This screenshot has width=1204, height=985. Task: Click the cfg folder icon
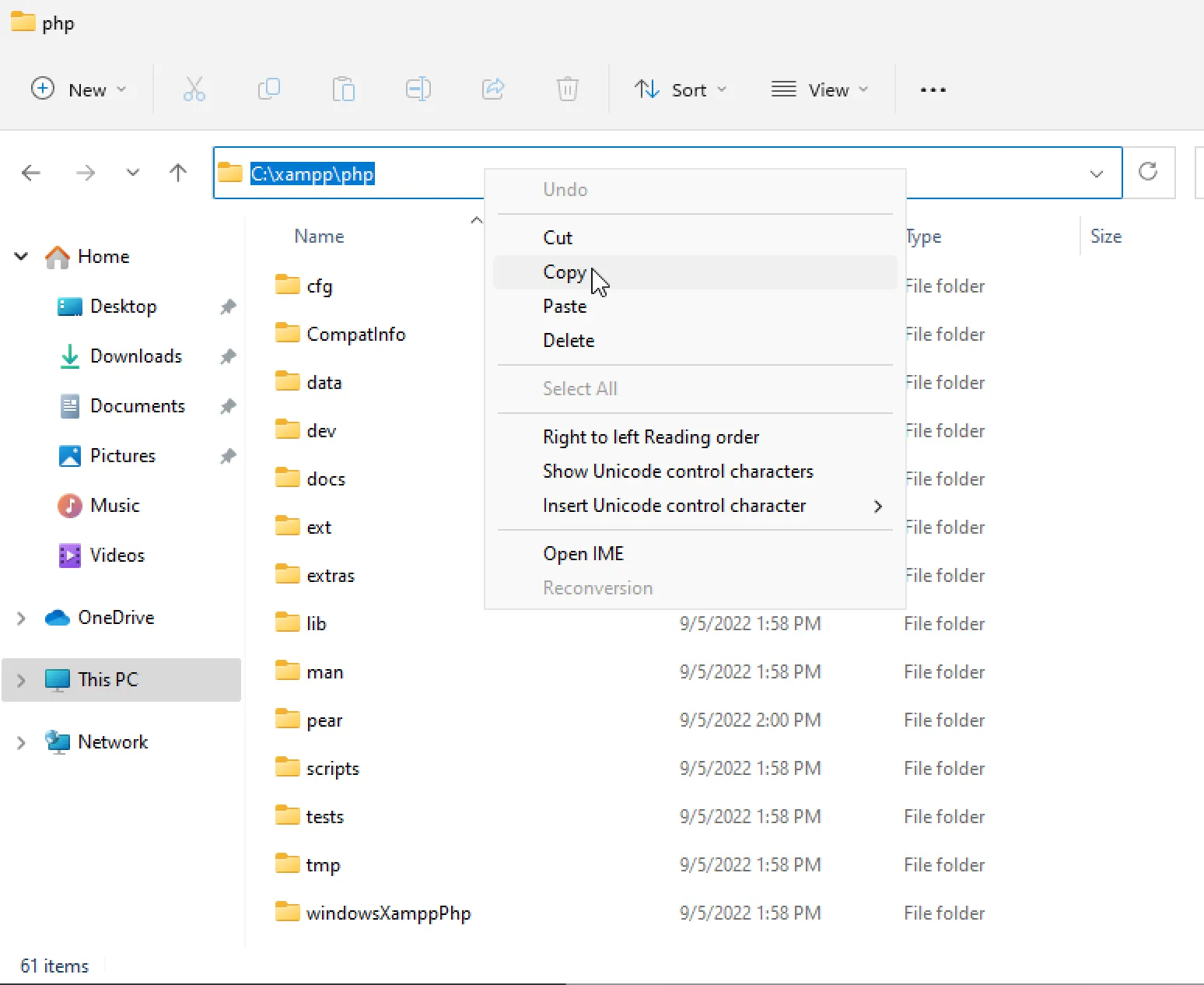pyautogui.click(x=287, y=285)
